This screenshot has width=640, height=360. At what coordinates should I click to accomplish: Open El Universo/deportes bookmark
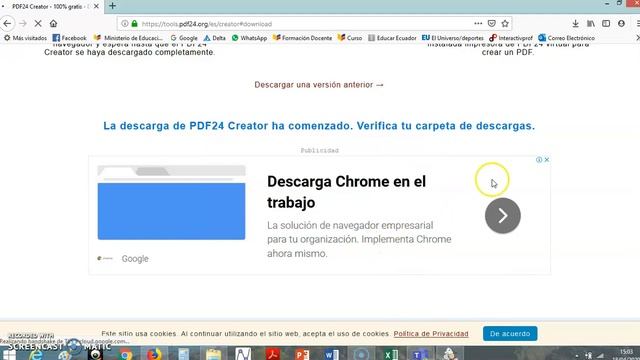click(453, 38)
